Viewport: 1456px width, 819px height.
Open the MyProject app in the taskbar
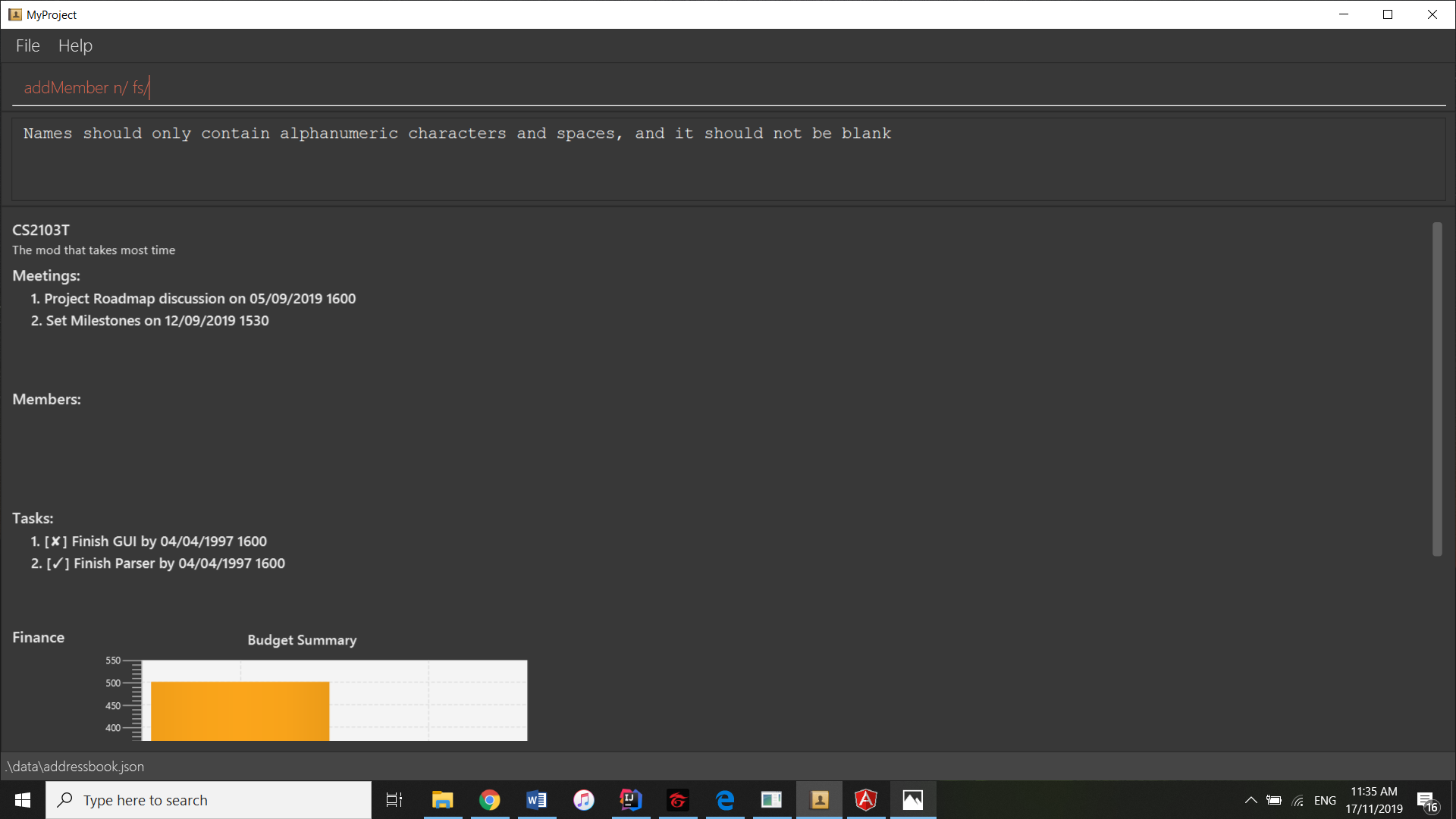819,800
